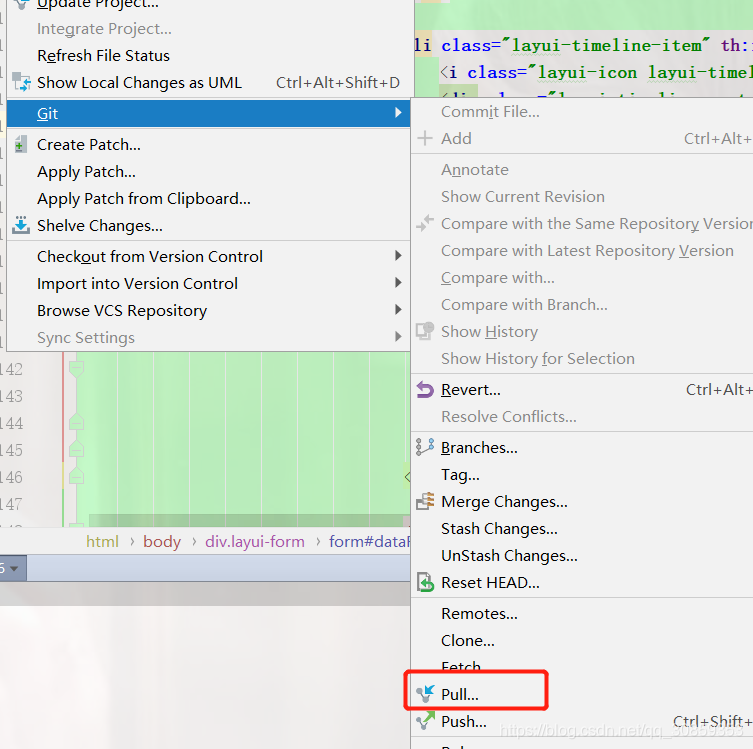This screenshot has height=749, width=753.
Task: Click the layui-icon code line
Action: [596, 72]
